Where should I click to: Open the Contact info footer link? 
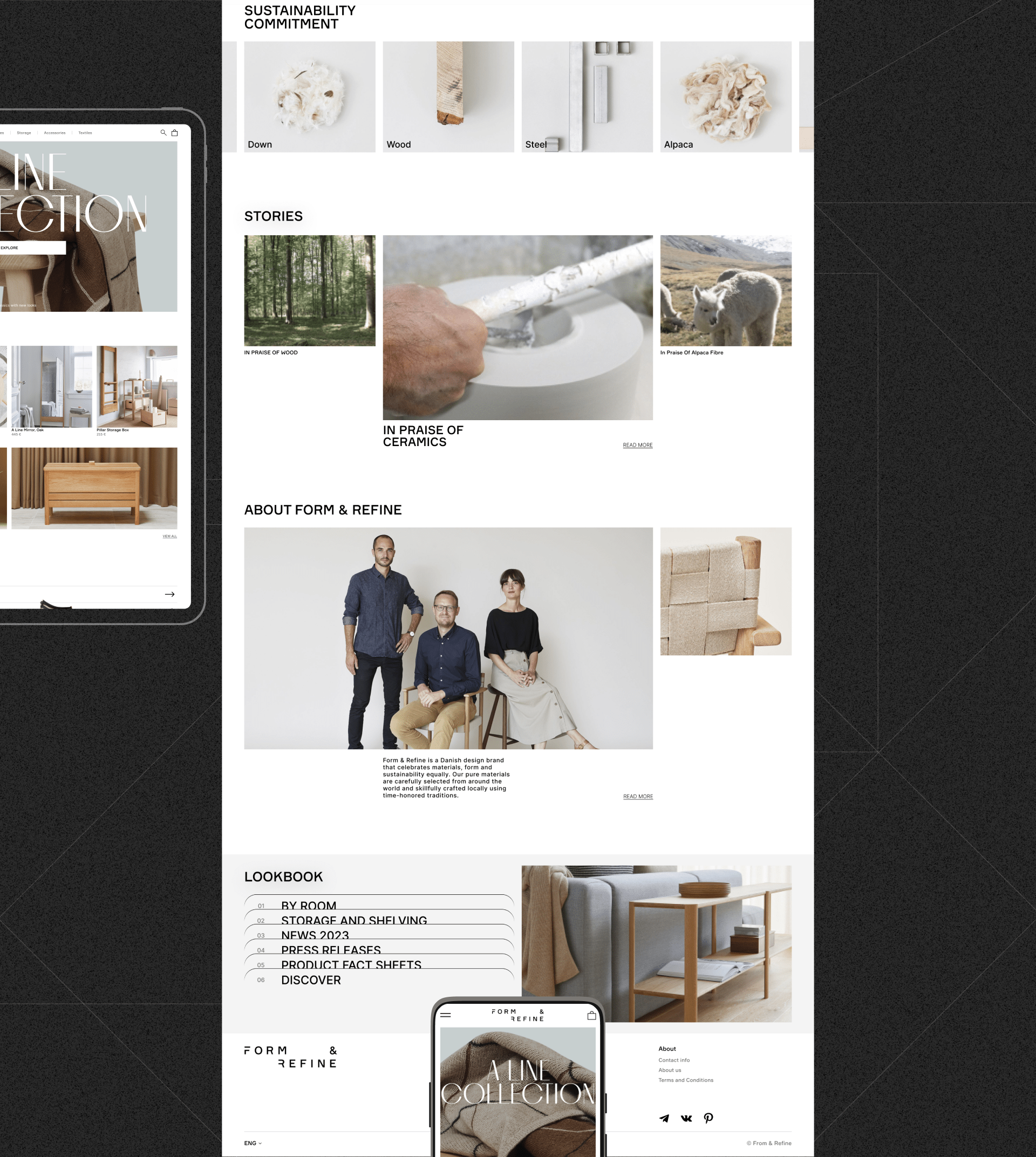(x=674, y=1060)
